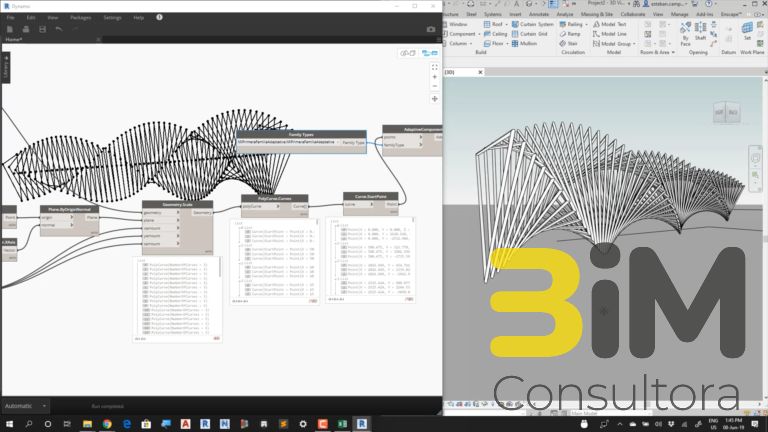
Task: Open the Dynamo Help menu
Action: click(x=139, y=18)
